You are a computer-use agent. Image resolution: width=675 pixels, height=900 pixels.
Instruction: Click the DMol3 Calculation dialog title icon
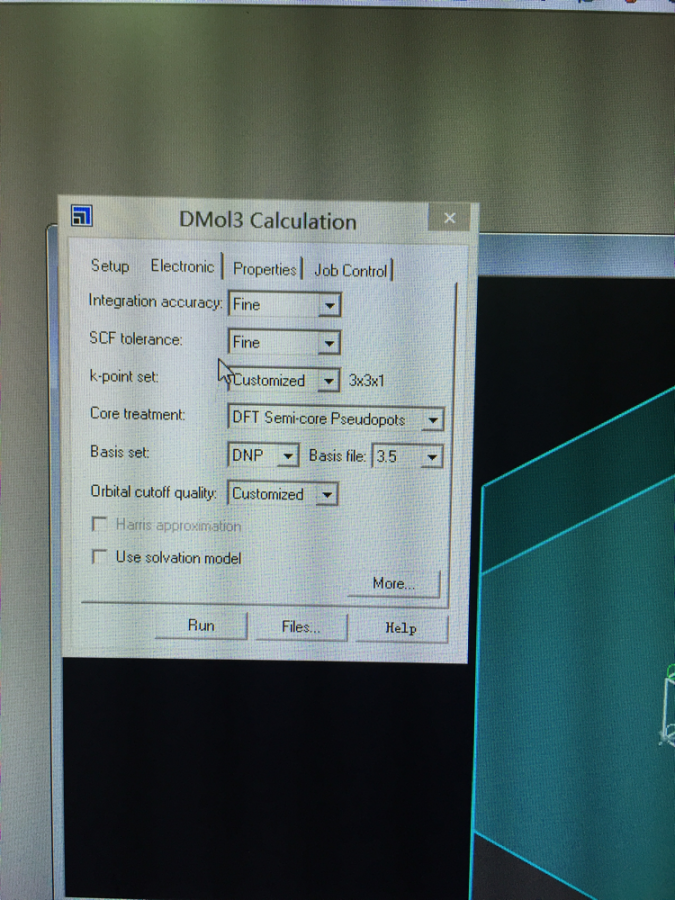82,216
